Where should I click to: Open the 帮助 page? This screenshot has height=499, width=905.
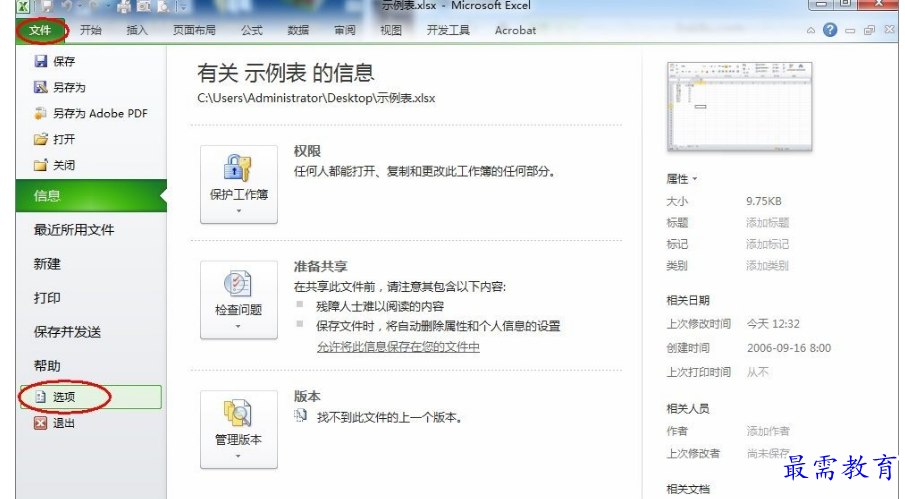[x=47, y=365]
